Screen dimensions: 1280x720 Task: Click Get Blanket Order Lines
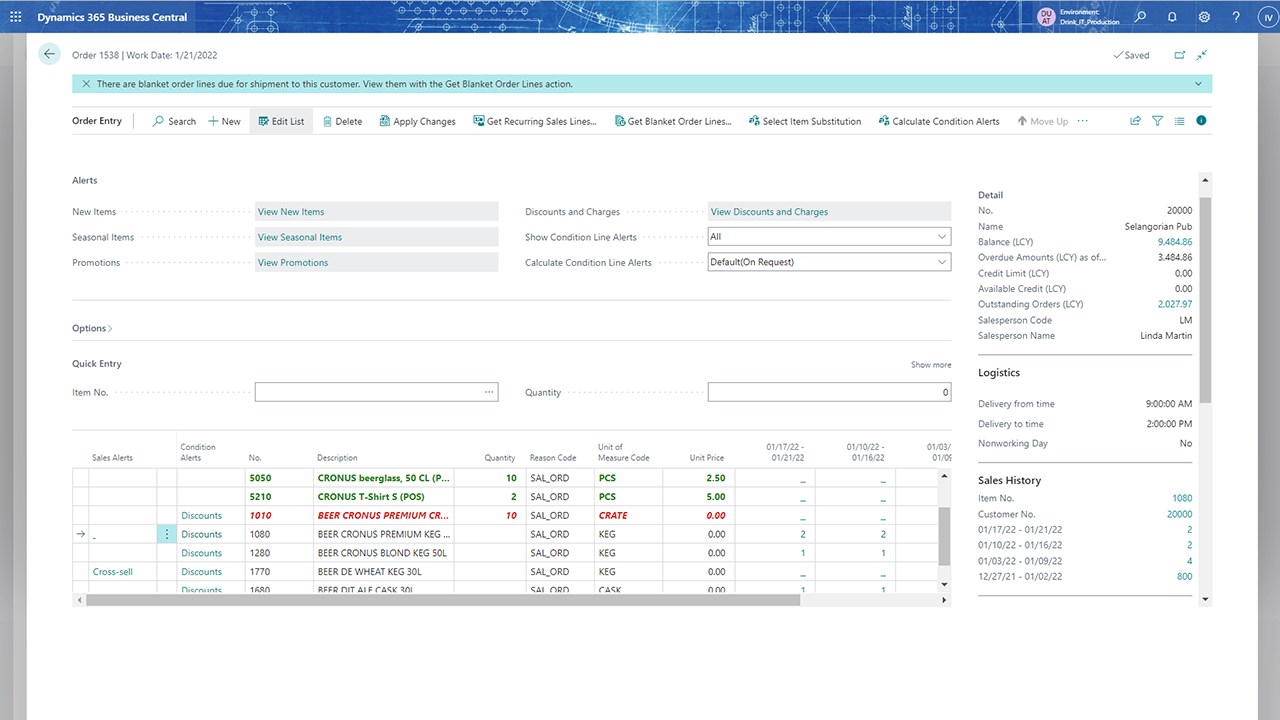tap(672, 121)
